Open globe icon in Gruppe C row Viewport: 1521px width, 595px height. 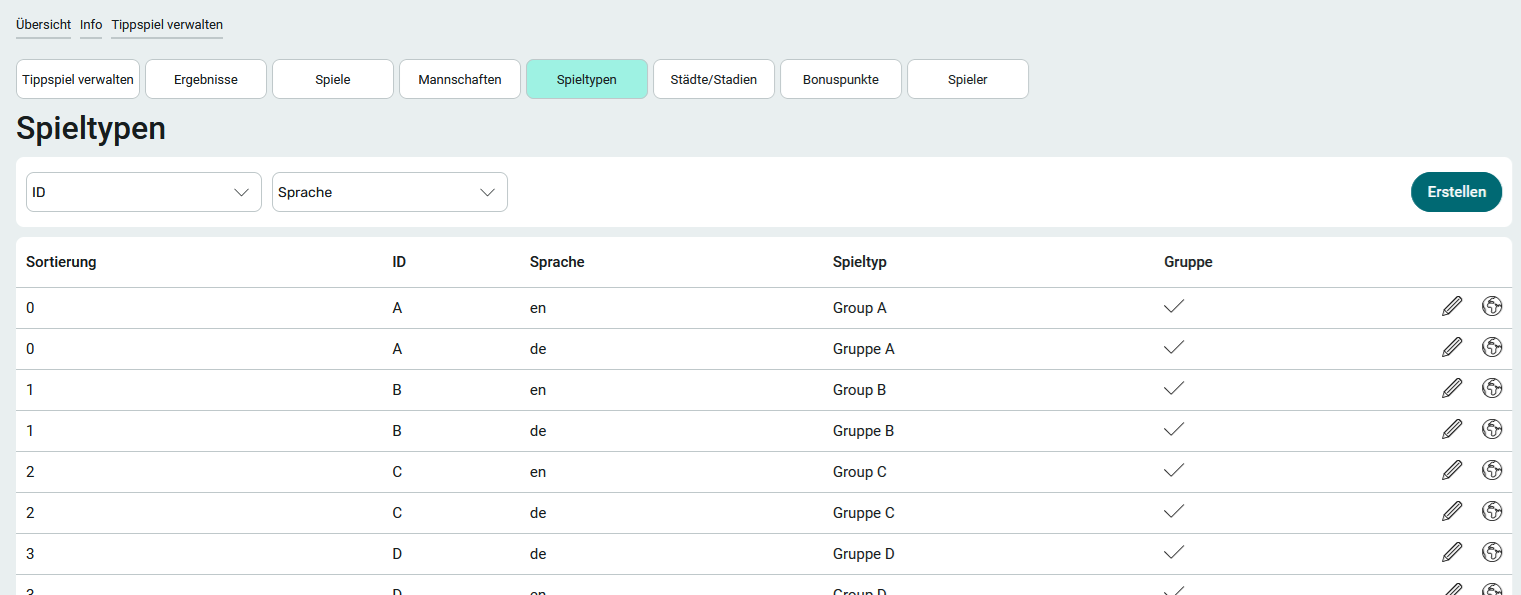tap(1492, 511)
